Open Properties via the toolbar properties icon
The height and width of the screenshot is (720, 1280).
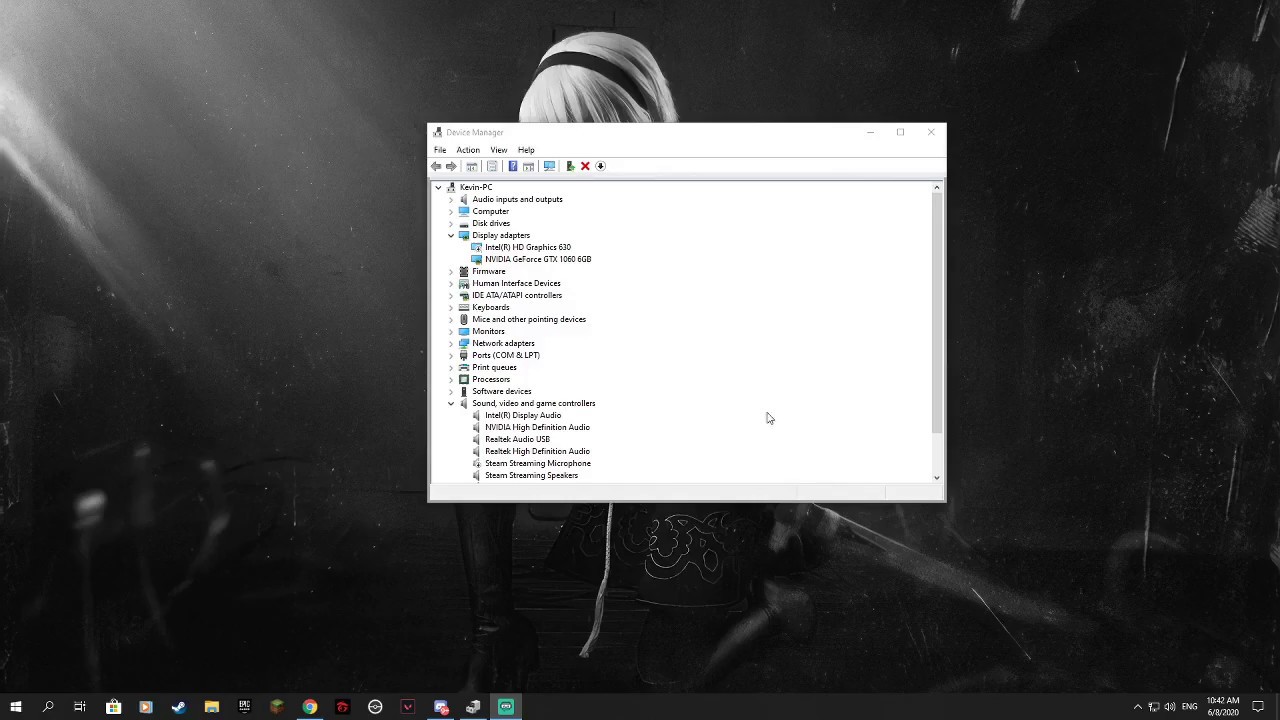click(x=492, y=166)
